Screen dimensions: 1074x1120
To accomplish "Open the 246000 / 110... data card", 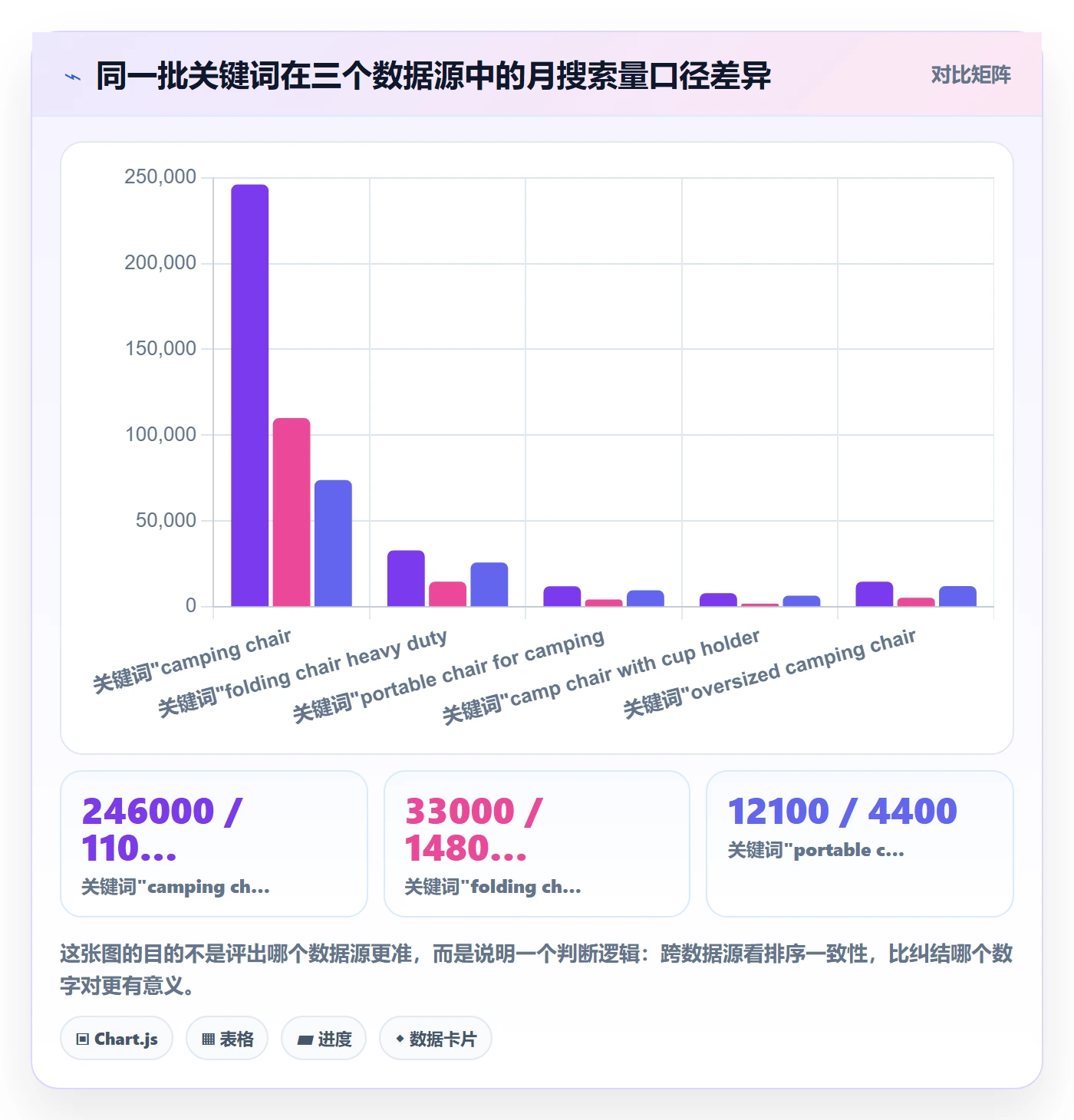I will [x=214, y=844].
